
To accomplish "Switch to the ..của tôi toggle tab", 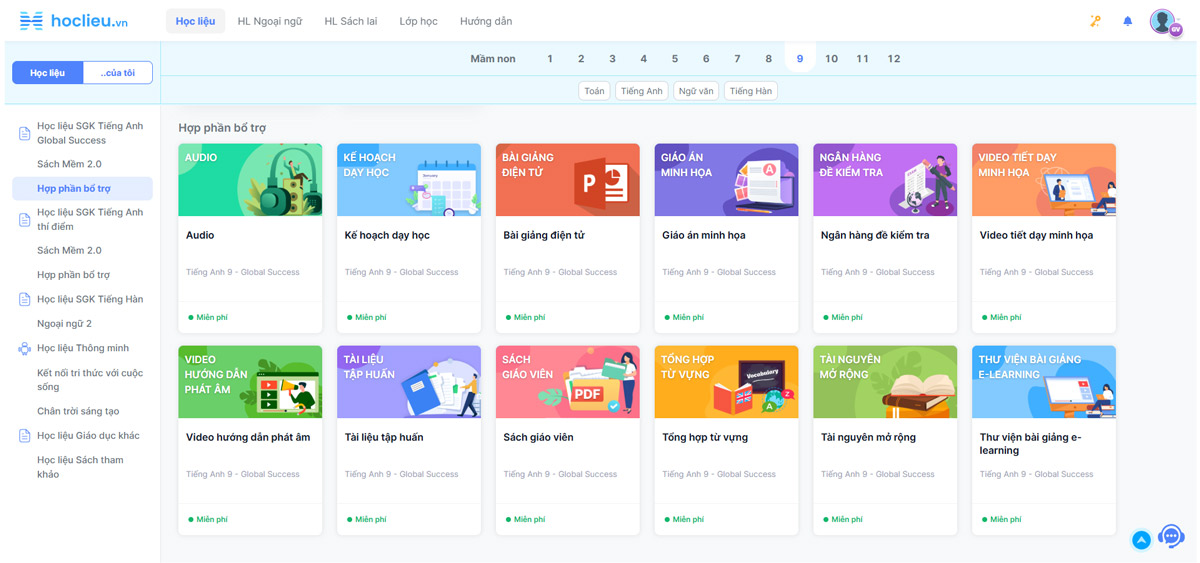I will 118,73.
